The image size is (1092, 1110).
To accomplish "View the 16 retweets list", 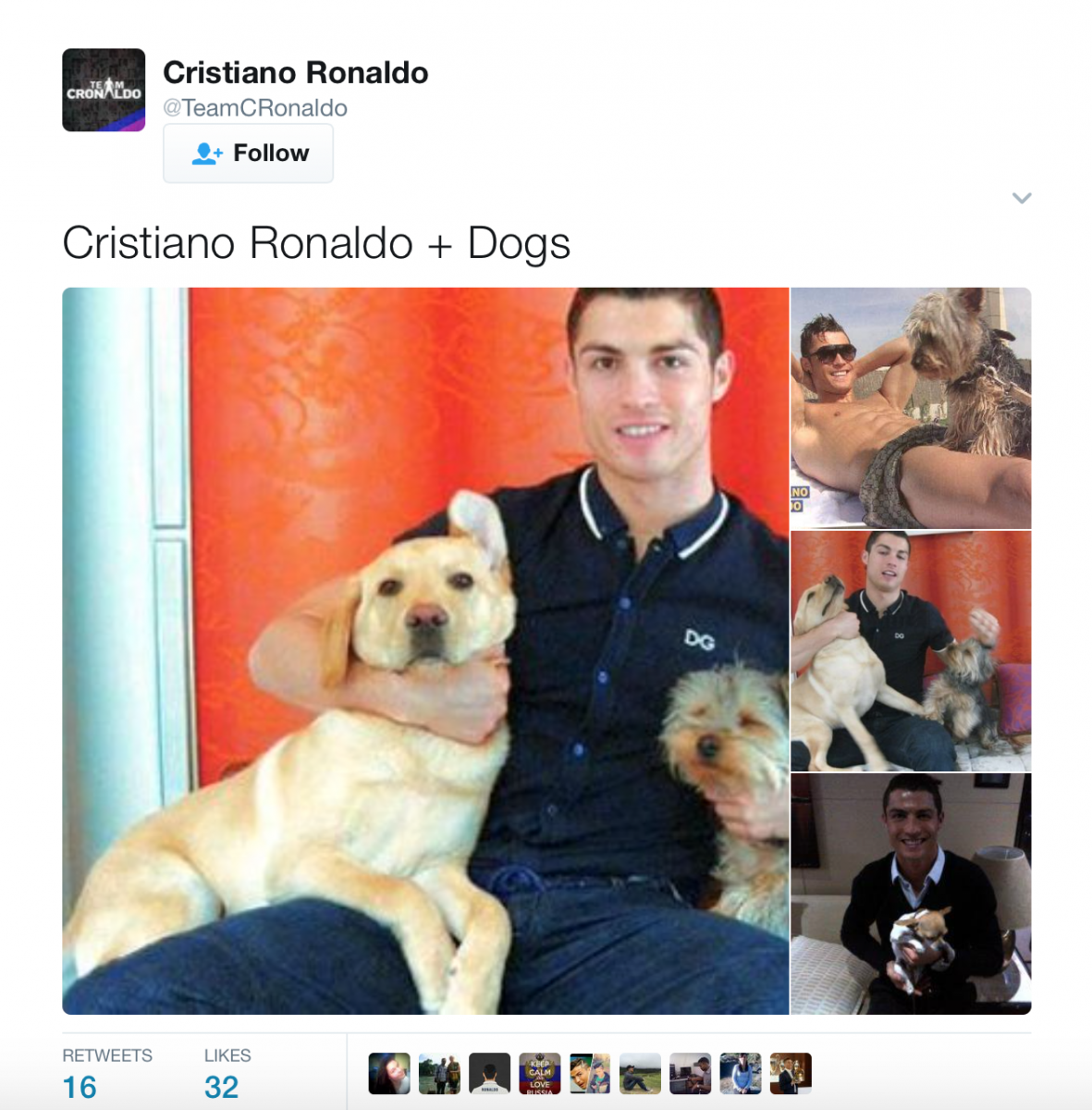I will (106, 1074).
